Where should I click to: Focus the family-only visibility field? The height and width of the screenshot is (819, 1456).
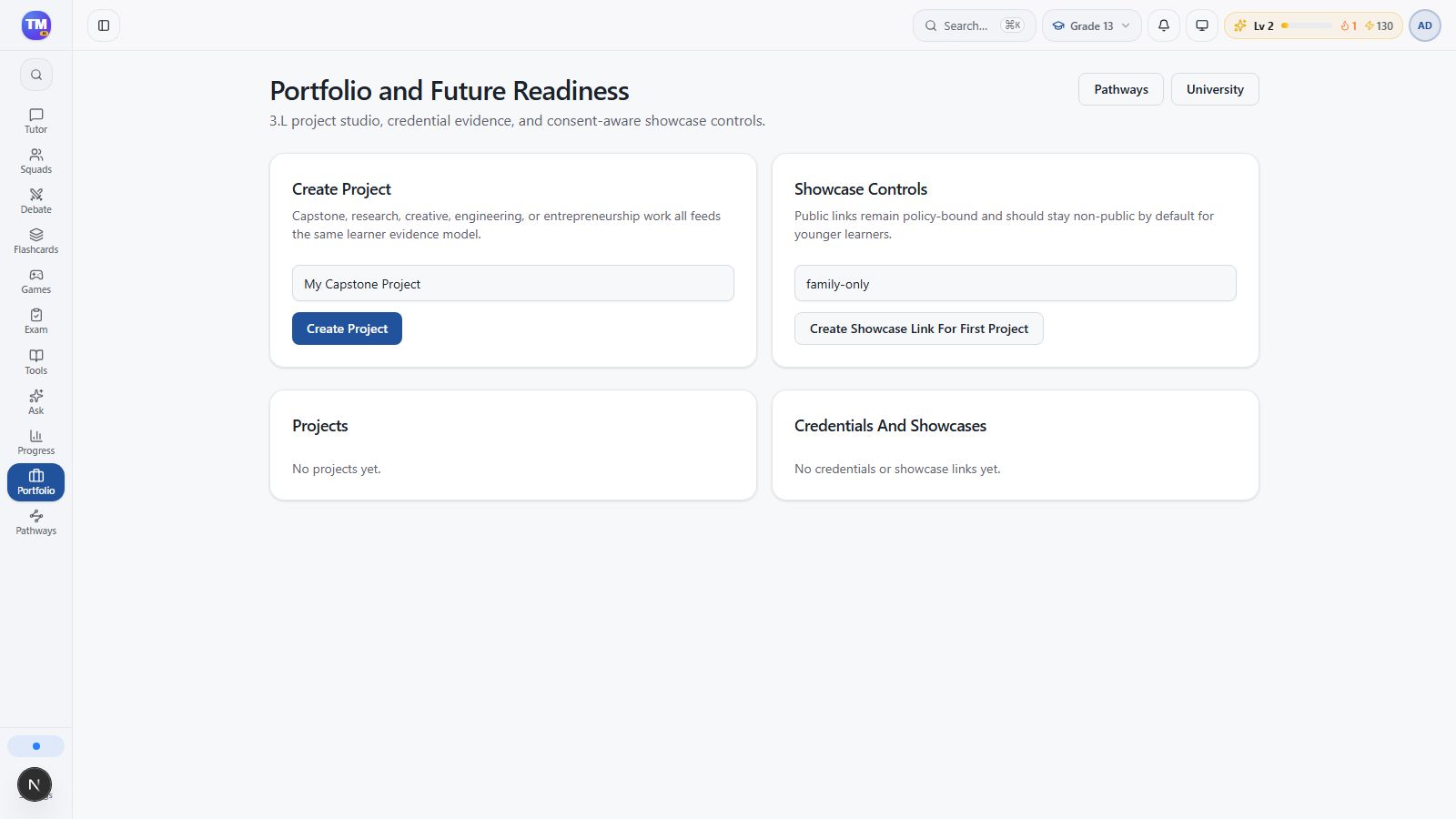(1016, 283)
